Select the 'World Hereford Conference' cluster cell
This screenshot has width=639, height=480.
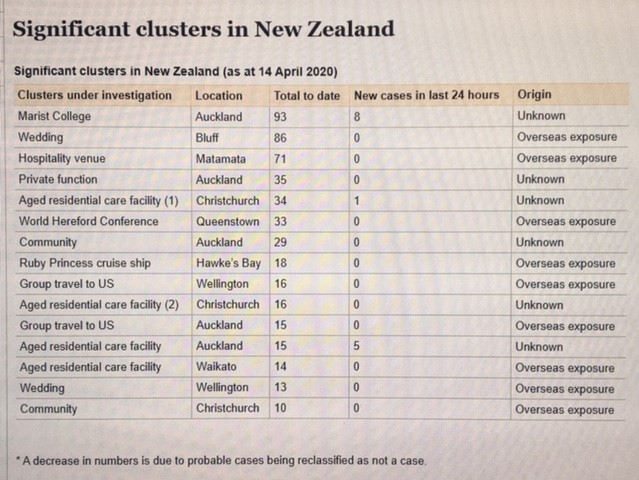click(88, 221)
